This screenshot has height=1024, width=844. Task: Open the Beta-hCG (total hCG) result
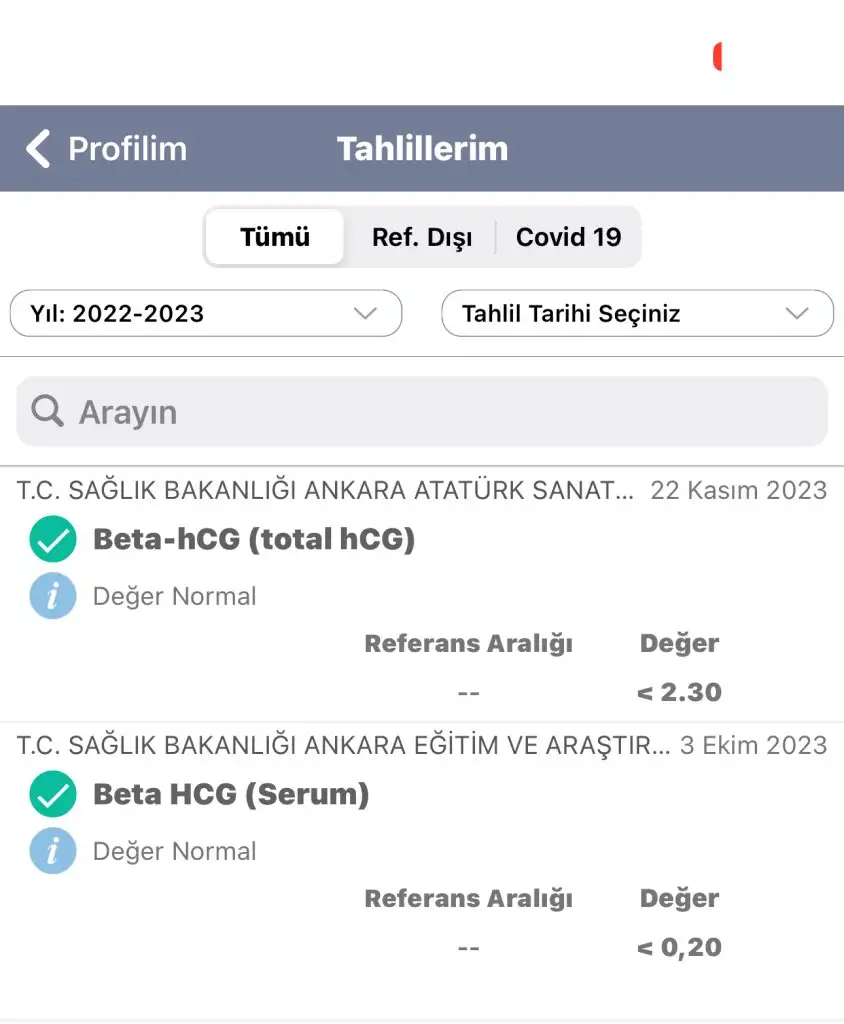(x=254, y=540)
